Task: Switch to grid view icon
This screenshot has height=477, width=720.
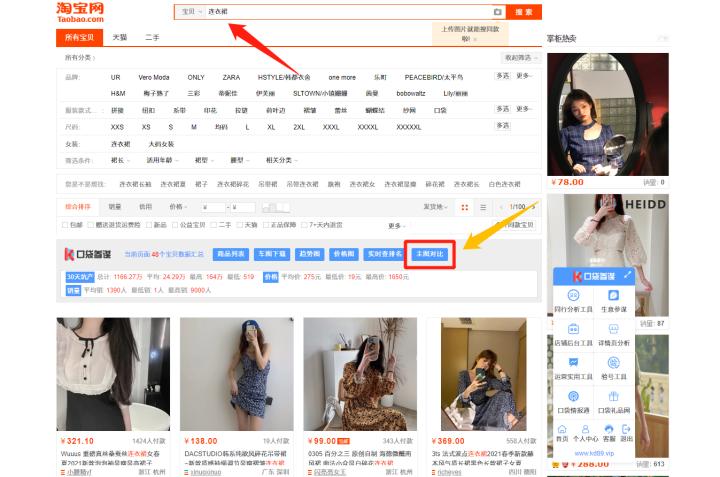Action: pyautogui.click(x=465, y=208)
